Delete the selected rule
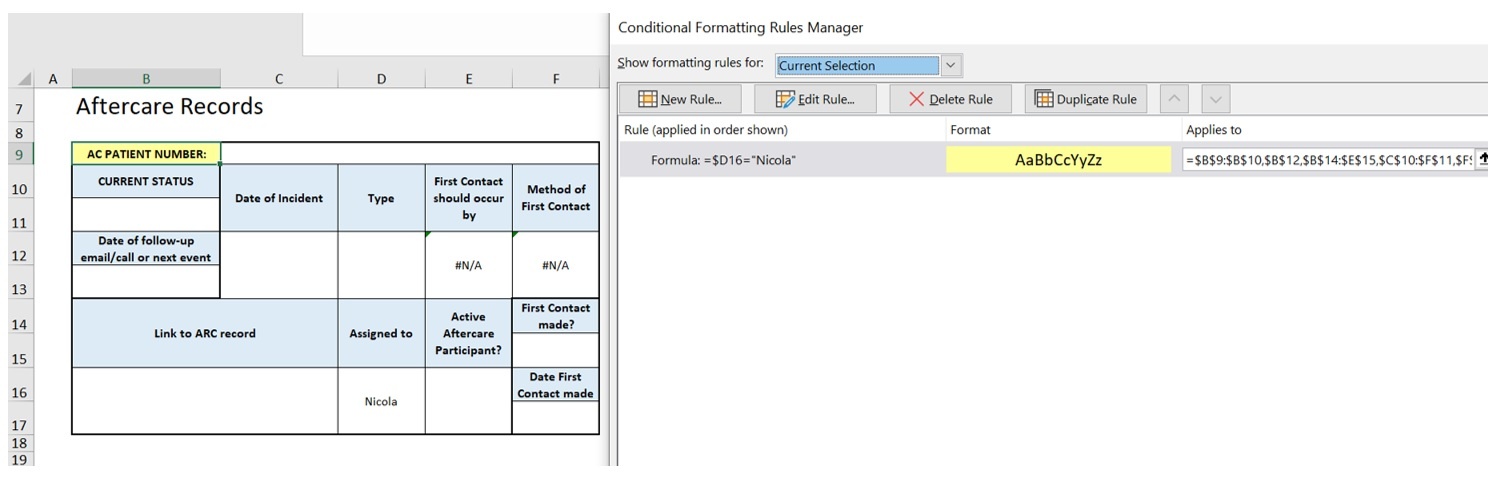Viewport: 1497px width, 477px height. pyautogui.click(x=950, y=99)
